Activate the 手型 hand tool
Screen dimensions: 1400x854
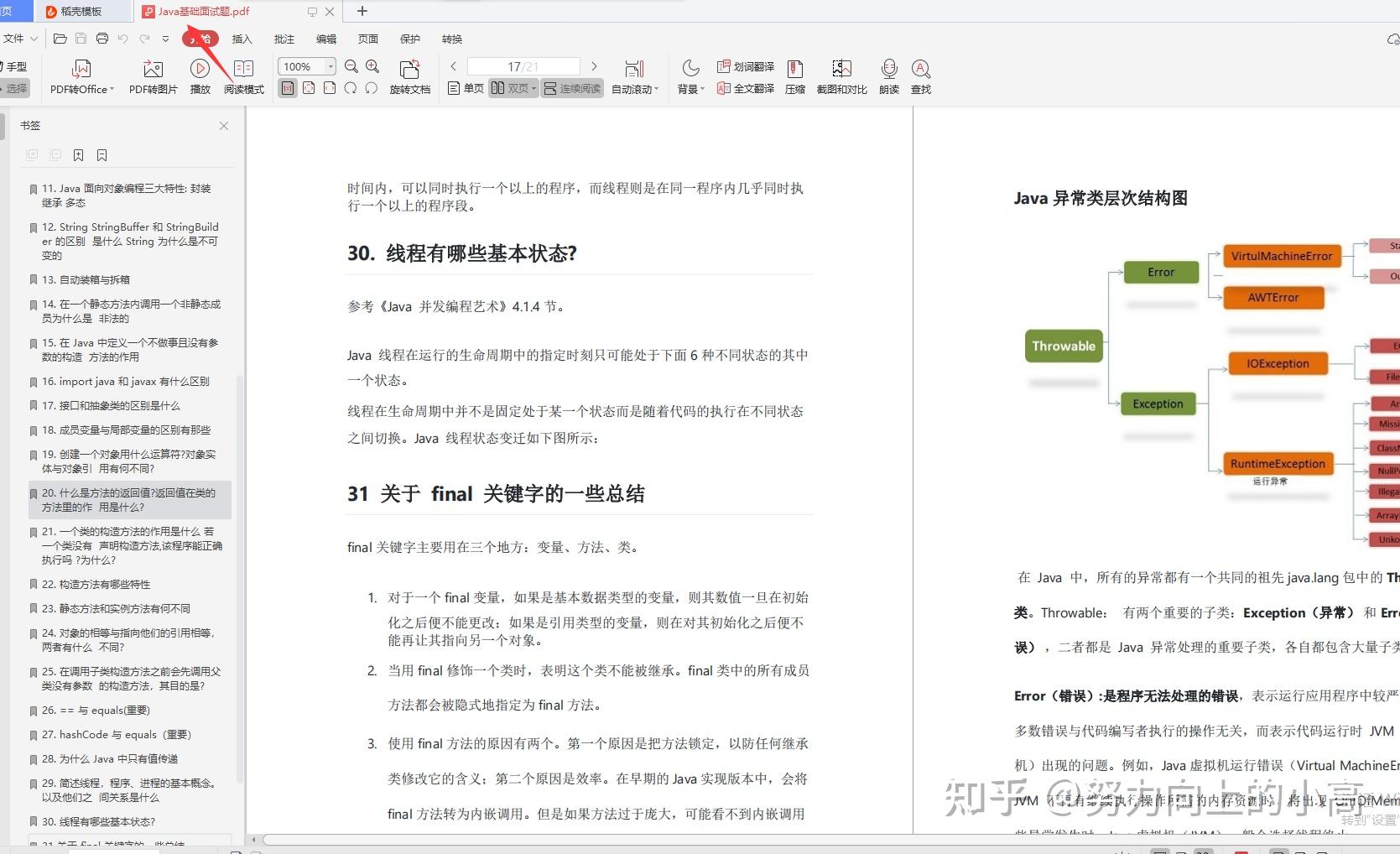tap(14, 66)
